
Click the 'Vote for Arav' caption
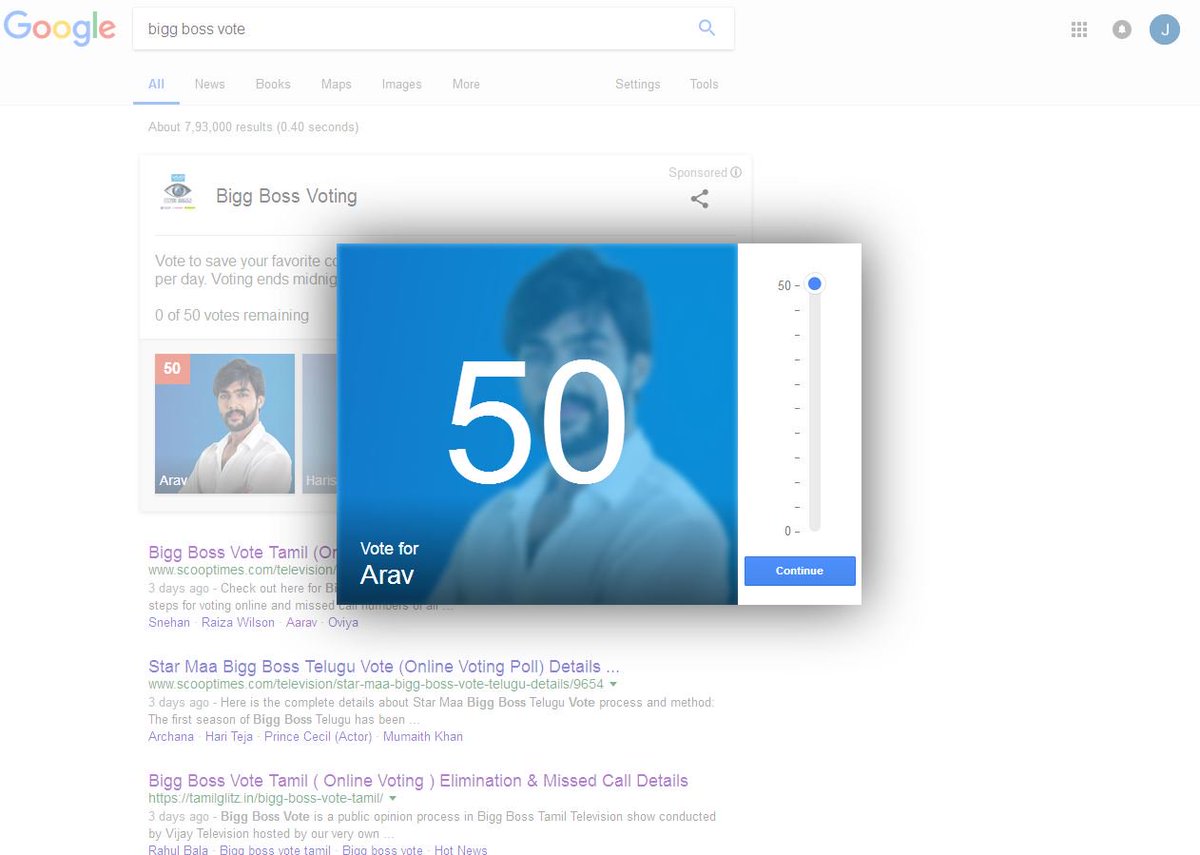(389, 563)
